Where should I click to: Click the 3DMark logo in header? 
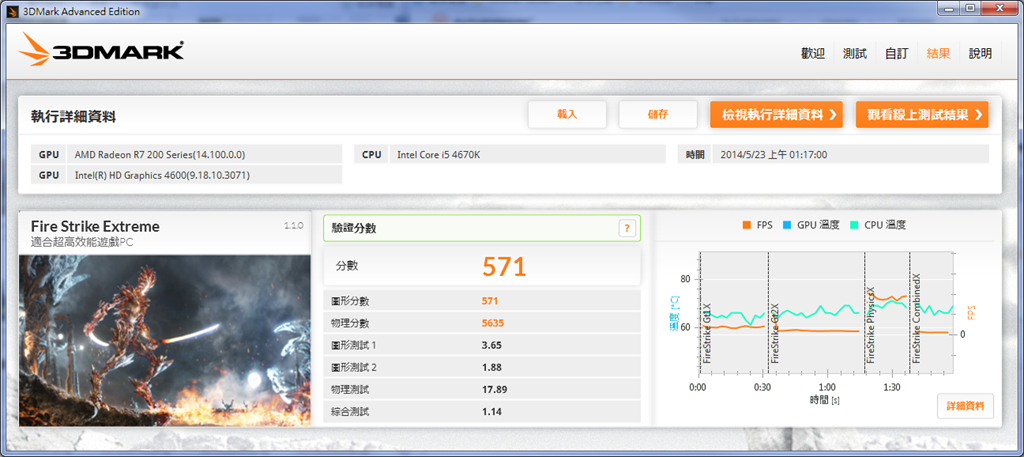coord(101,50)
